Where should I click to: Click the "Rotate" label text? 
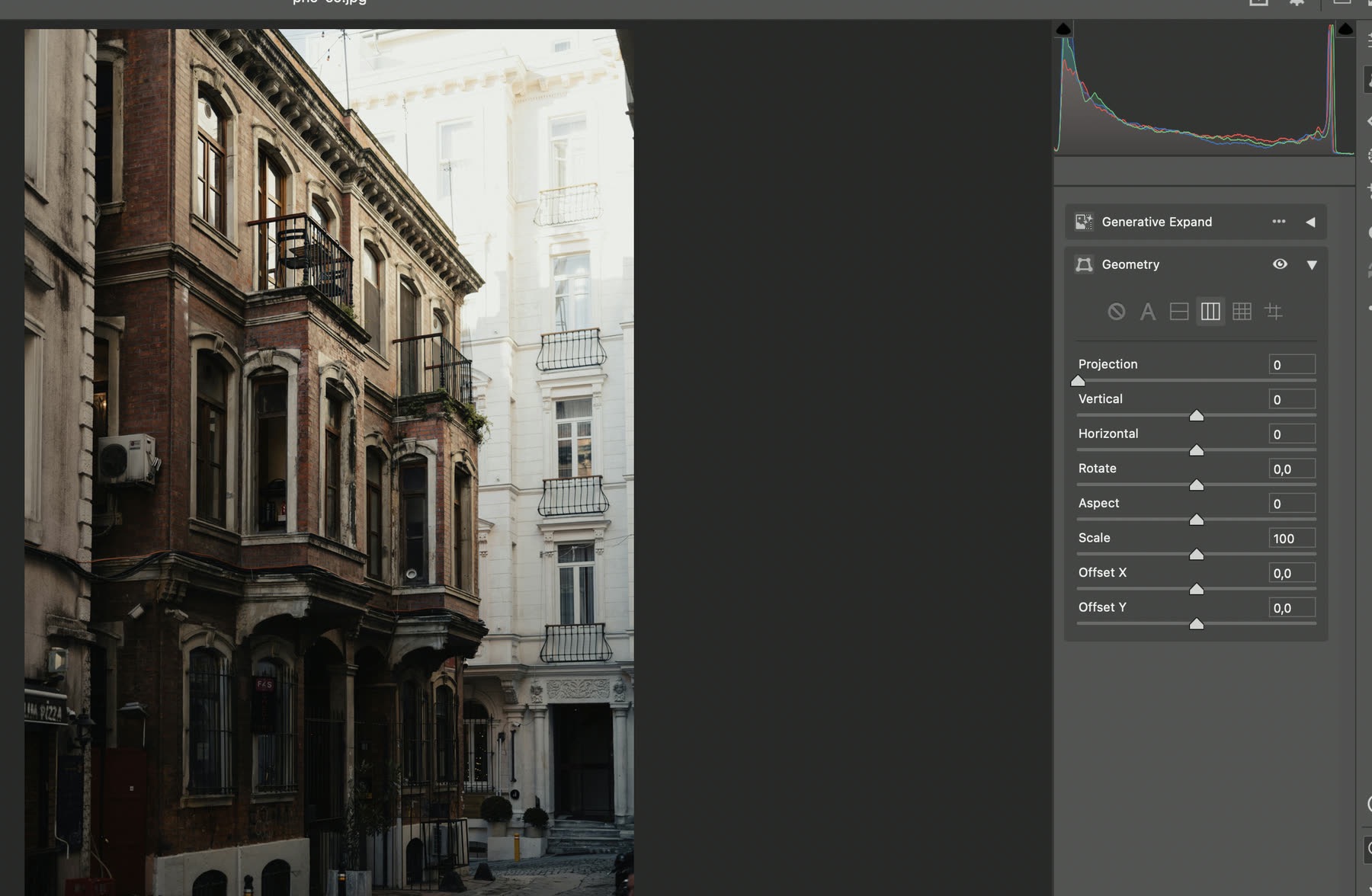pyautogui.click(x=1097, y=469)
